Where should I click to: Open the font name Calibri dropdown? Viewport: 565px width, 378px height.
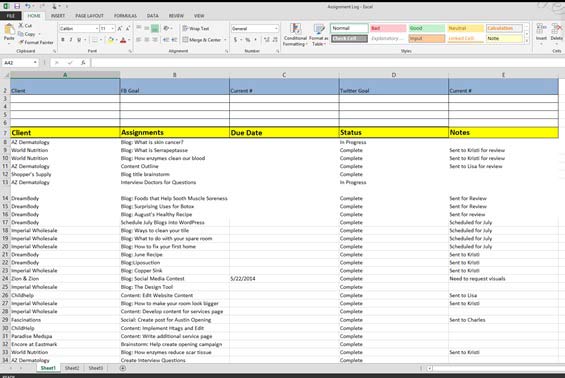point(97,28)
